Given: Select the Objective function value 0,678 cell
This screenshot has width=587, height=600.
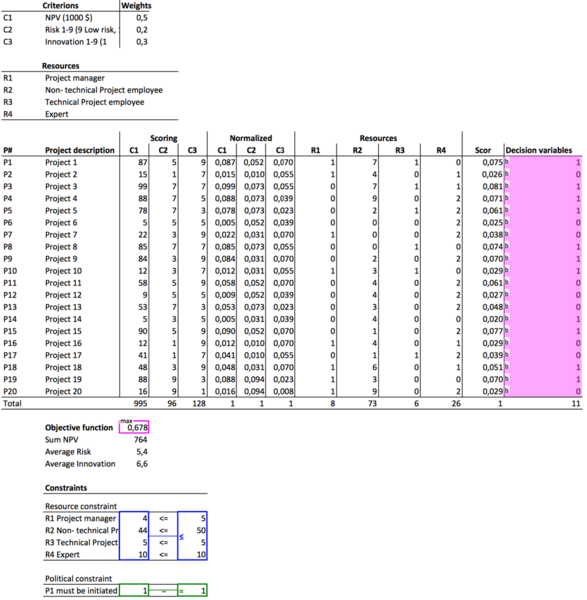Looking at the screenshot, I should point(134,427).
